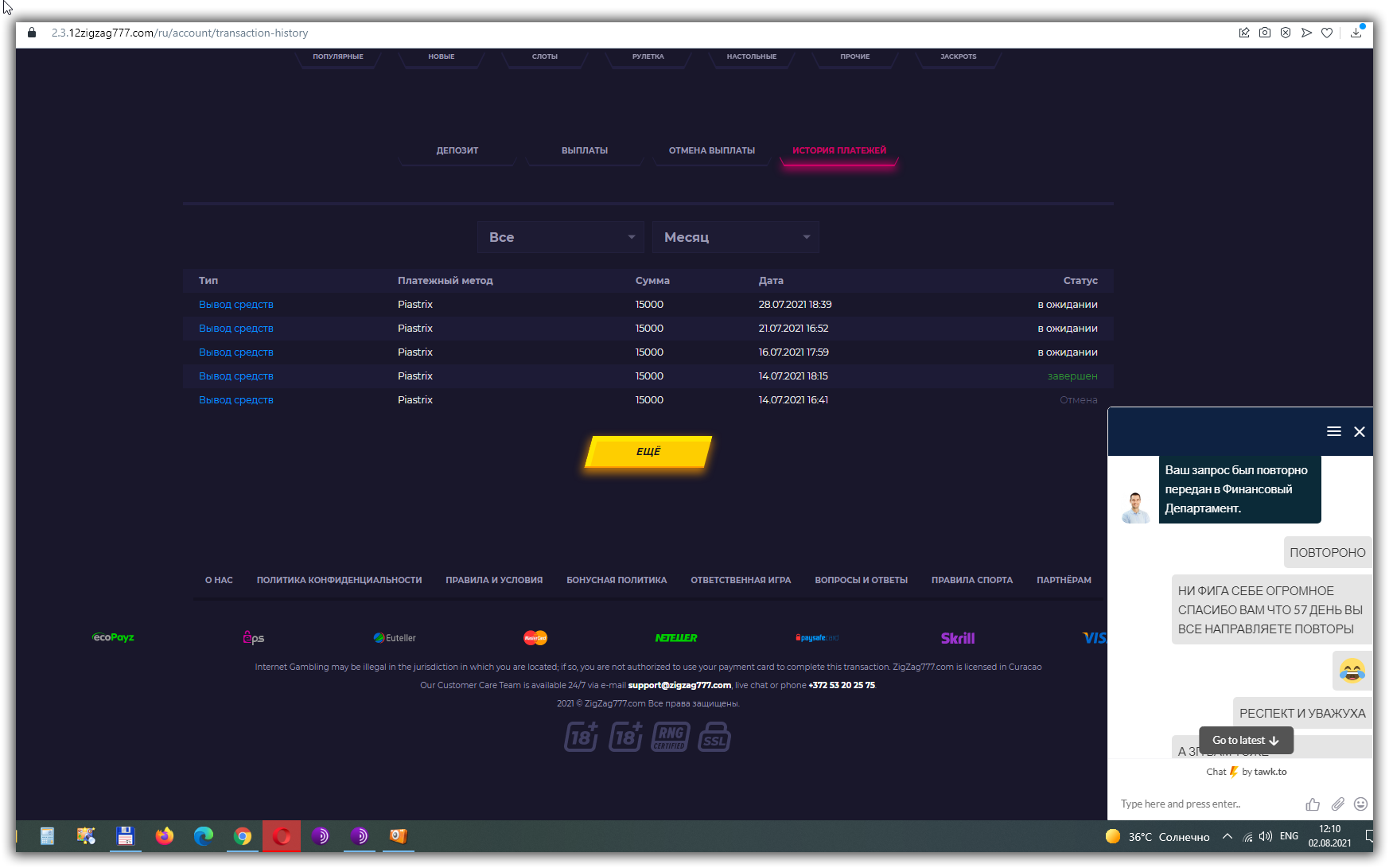Open the РУЛЕТКА games category

[x=648, y=56]
